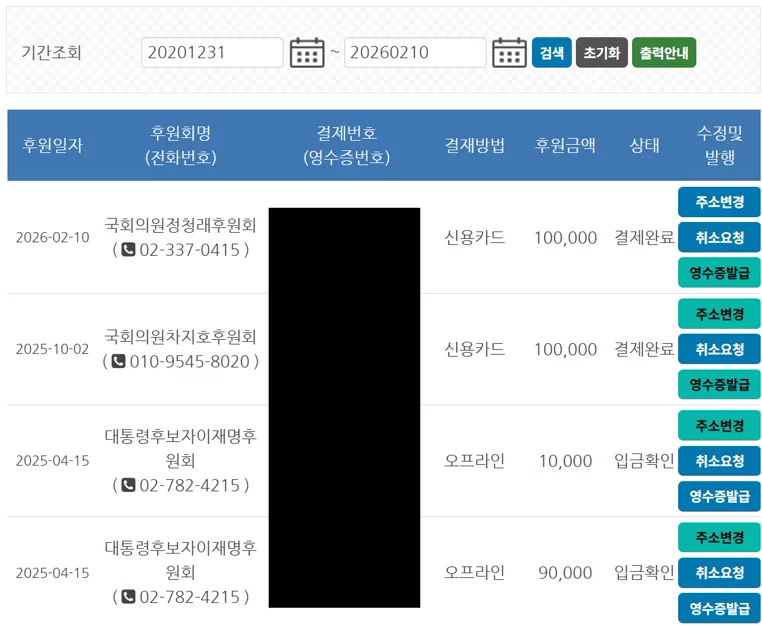
Task: Open the start date calendar picker
Action: point(307,52)
